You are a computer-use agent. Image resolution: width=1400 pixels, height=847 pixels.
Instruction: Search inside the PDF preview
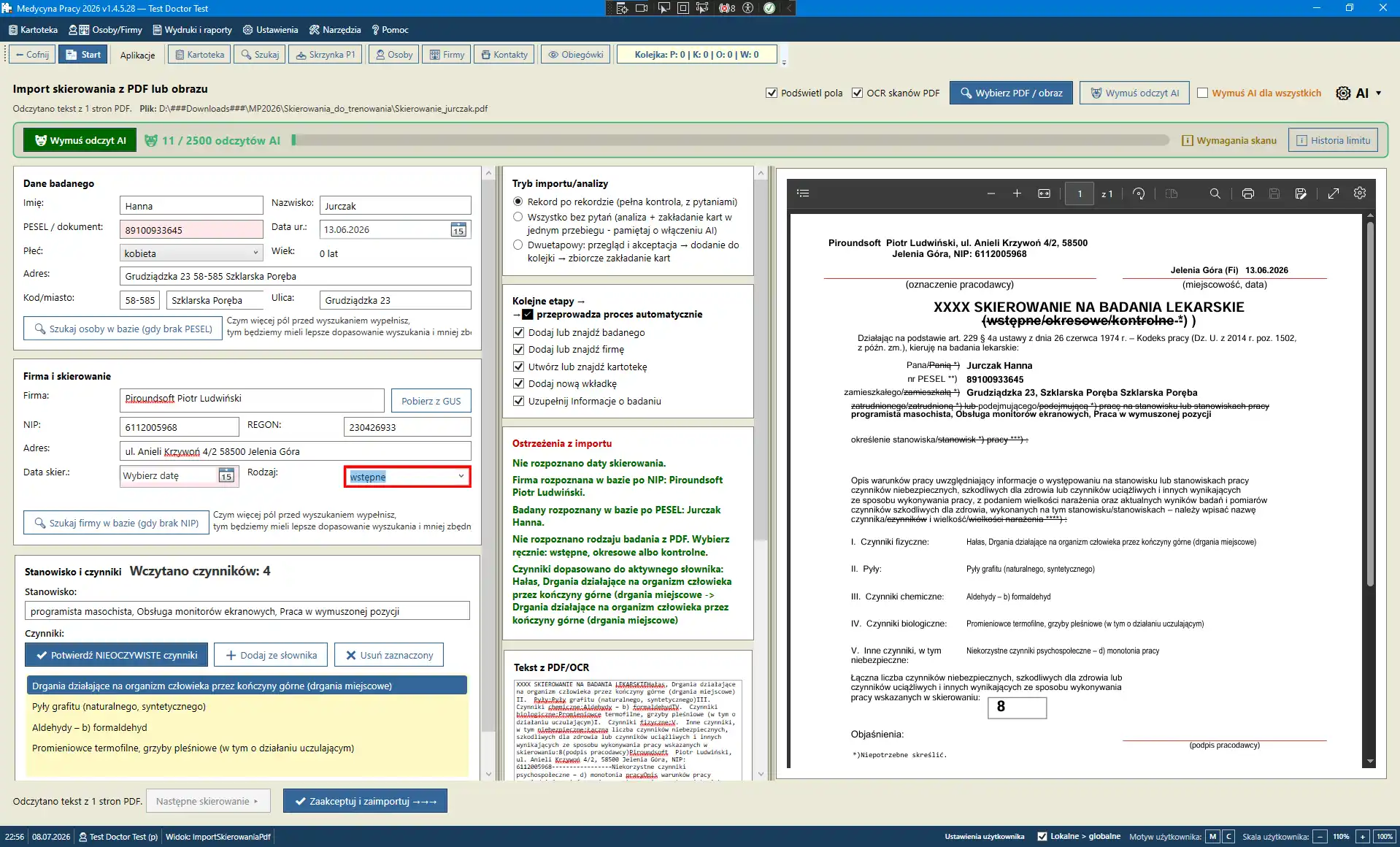pyautogui.click(x=1215, y=193)
